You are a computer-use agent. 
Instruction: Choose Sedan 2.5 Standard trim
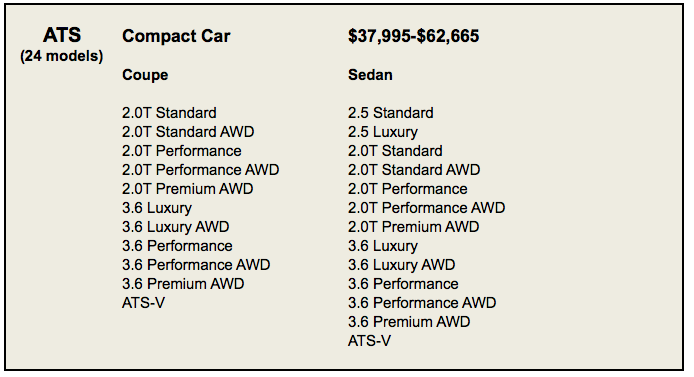[390, 113]
